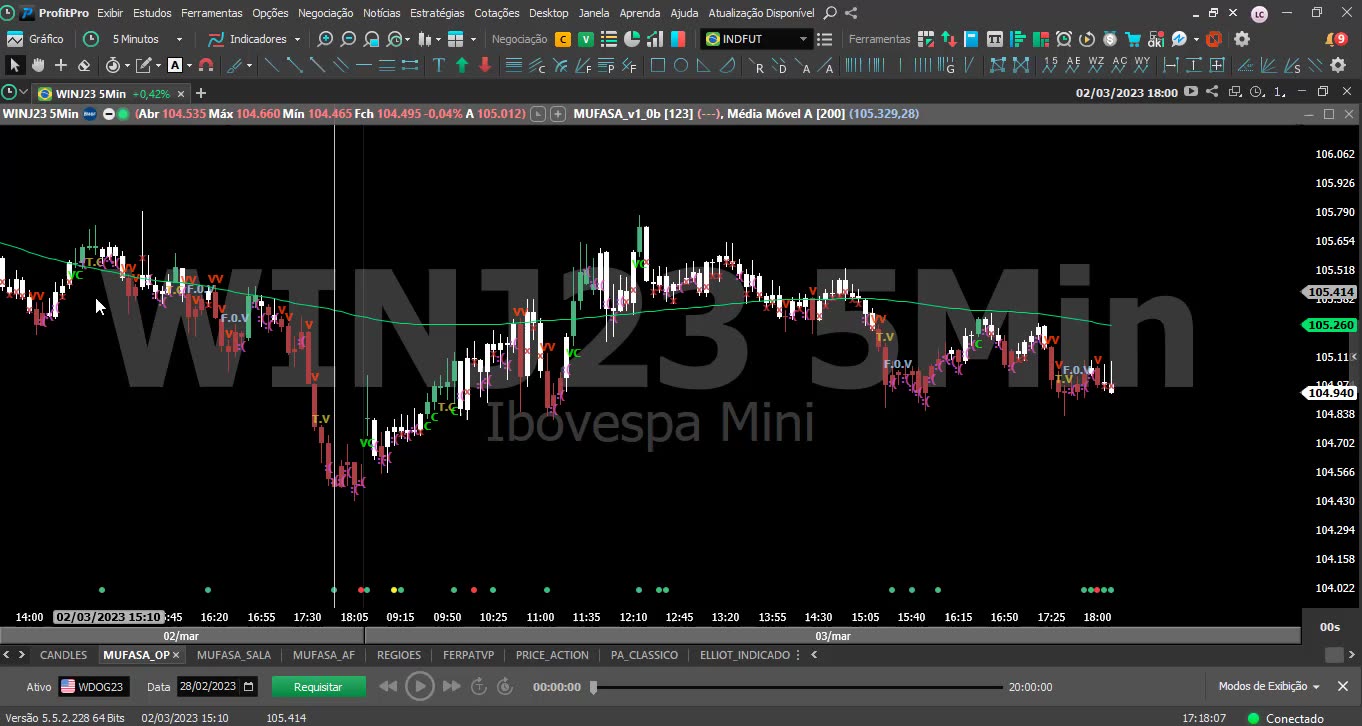Open the Ferramentas alarm clock tool

1063,39
